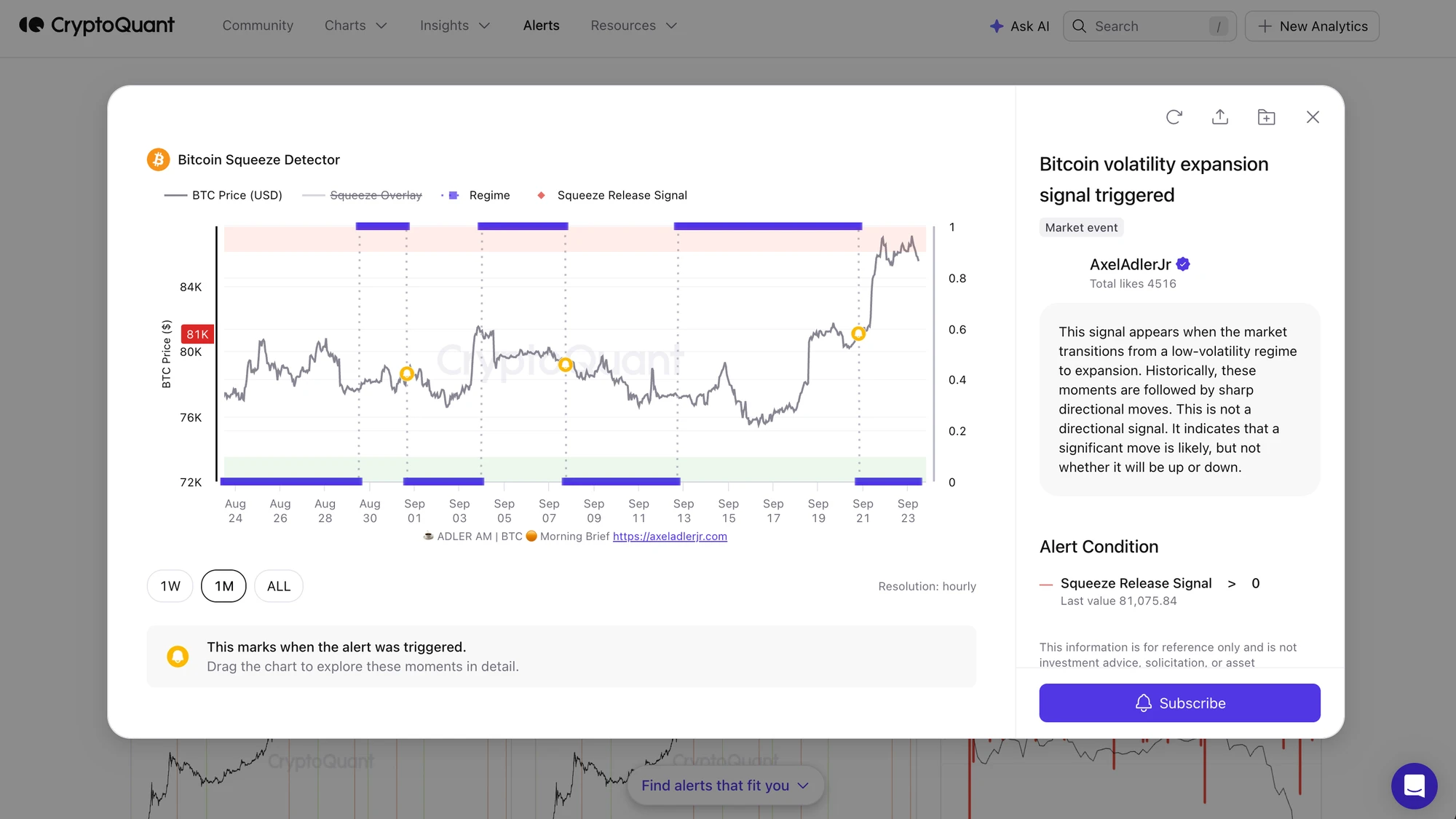Click the New Analytics button
This screenshot has height=819, width=1456.
coord(1312,26)
